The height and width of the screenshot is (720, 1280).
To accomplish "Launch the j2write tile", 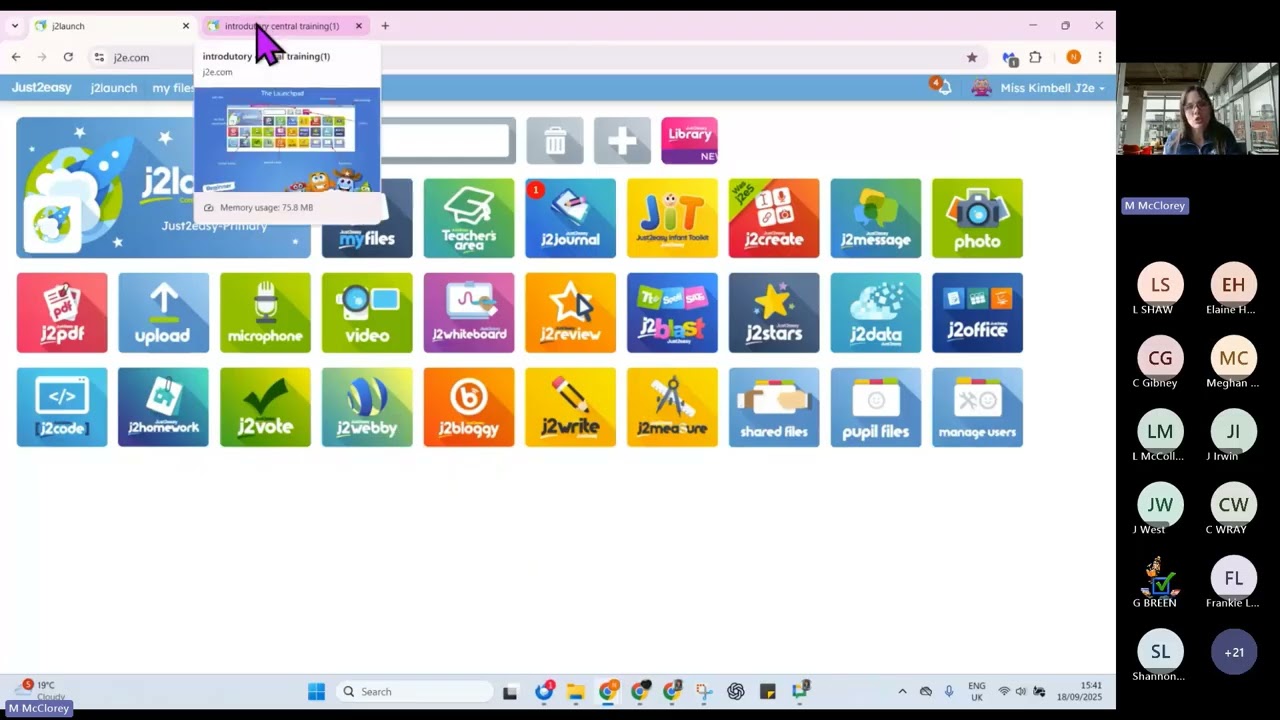I will 570,407.
